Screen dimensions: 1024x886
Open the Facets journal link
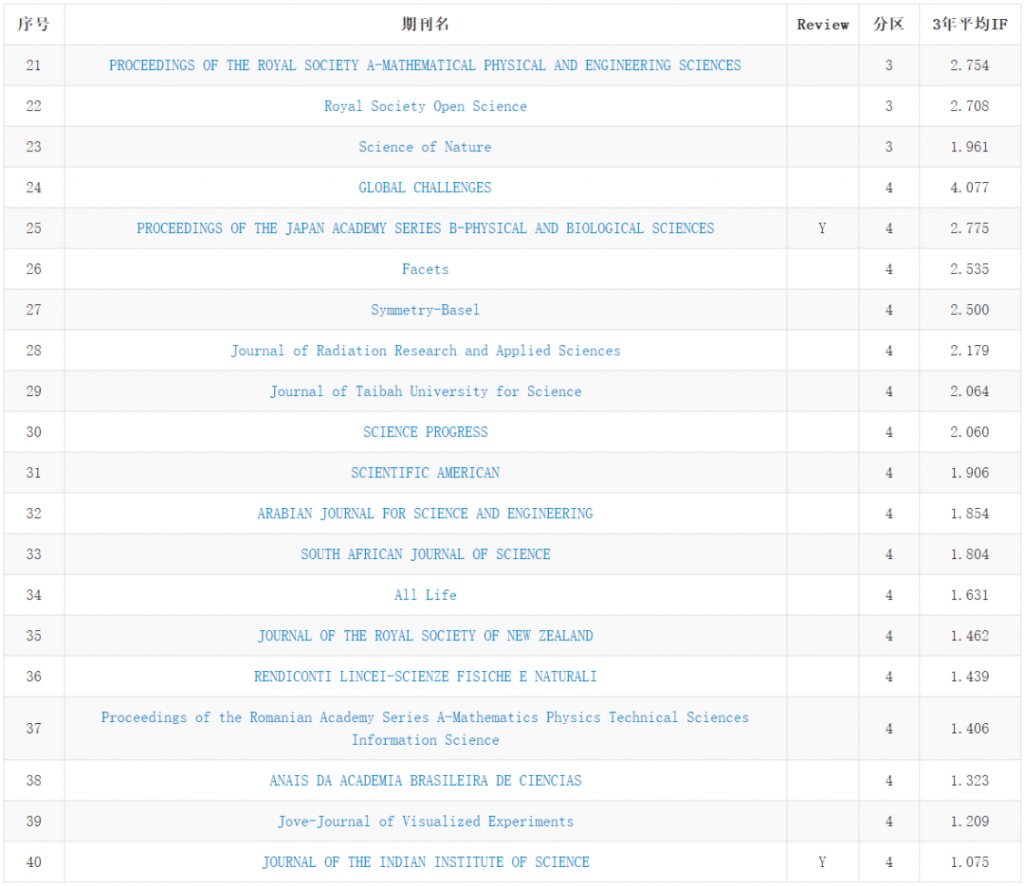[x=425, y=269]
